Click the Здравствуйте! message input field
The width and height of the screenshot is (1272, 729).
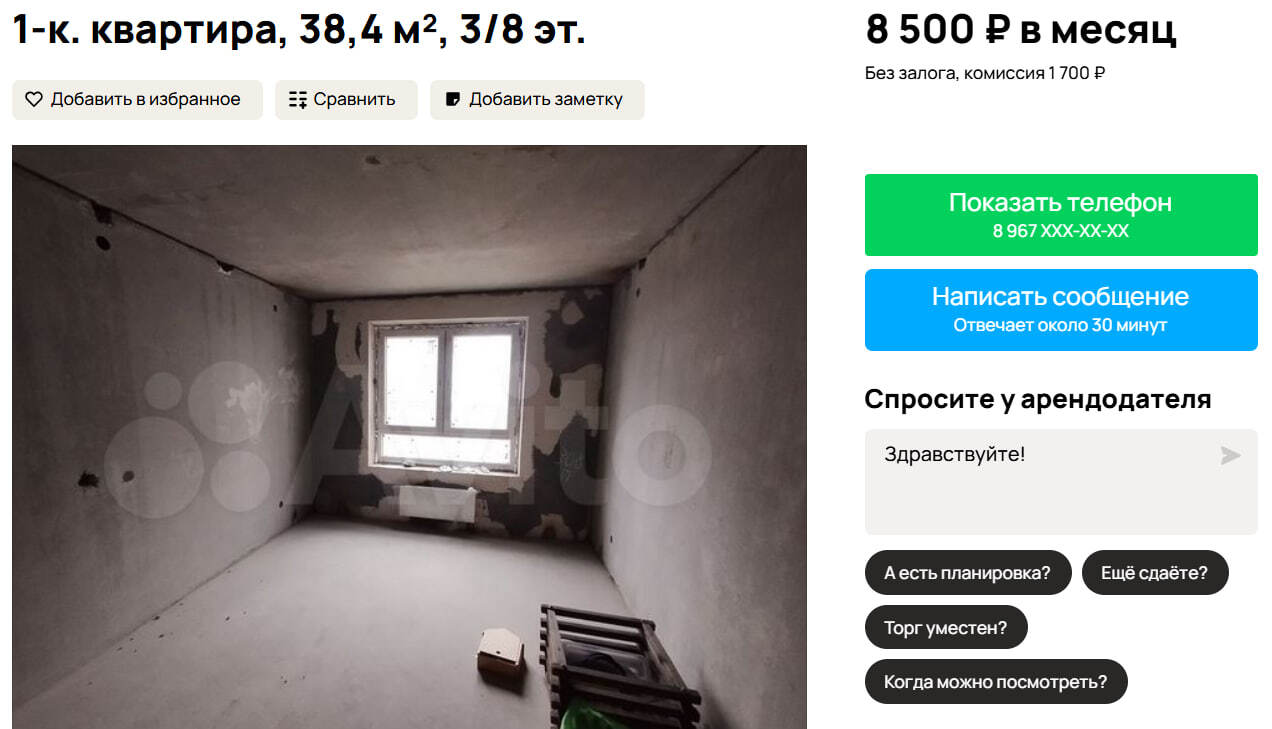point(1061,482)
